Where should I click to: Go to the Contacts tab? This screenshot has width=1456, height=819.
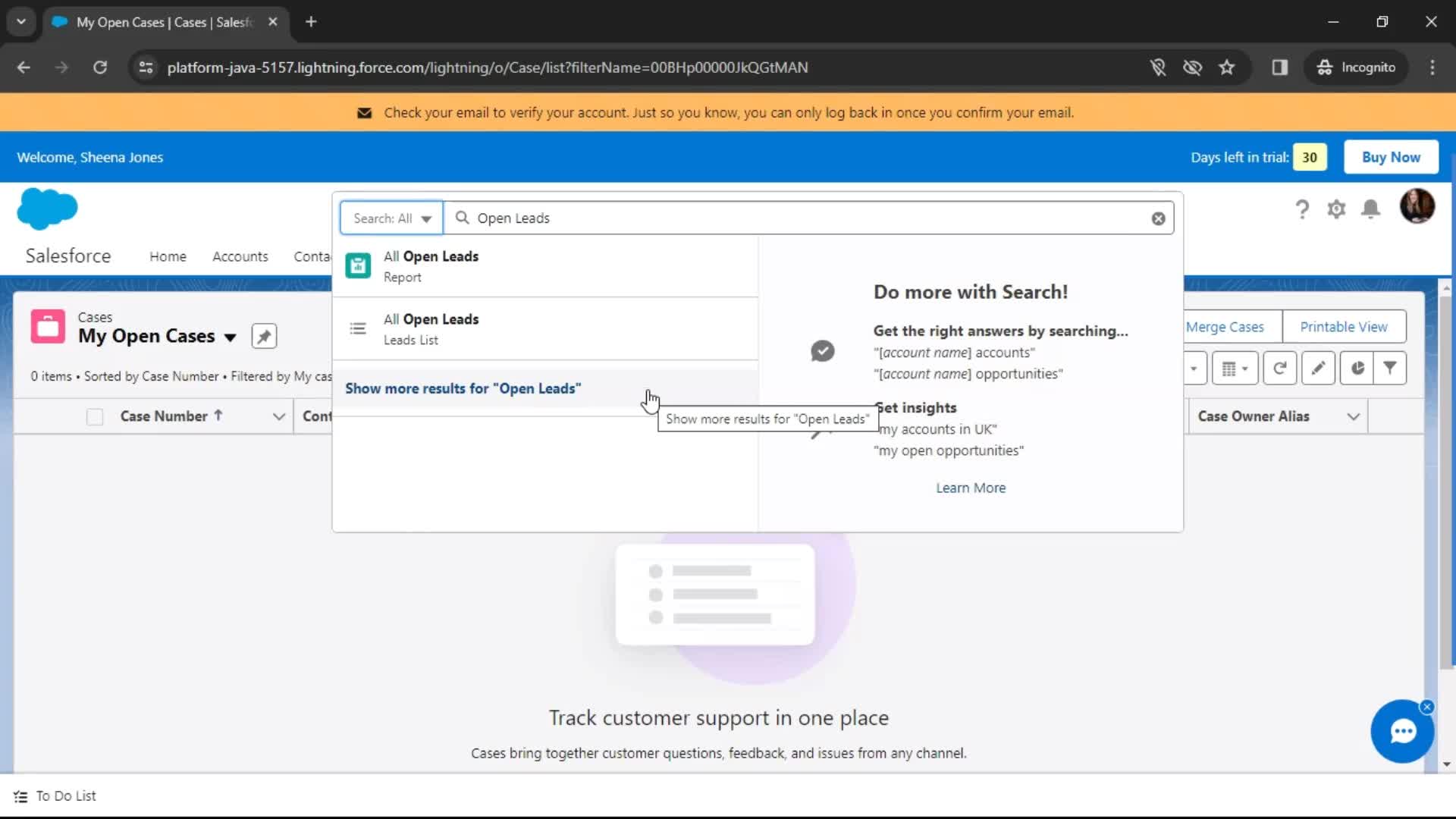[312, 256]
